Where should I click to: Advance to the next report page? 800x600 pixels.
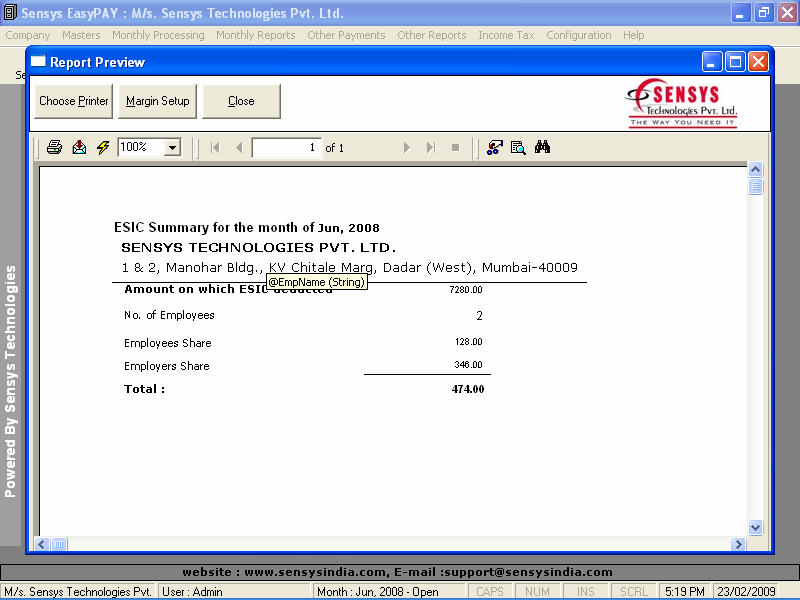[407, 148]
